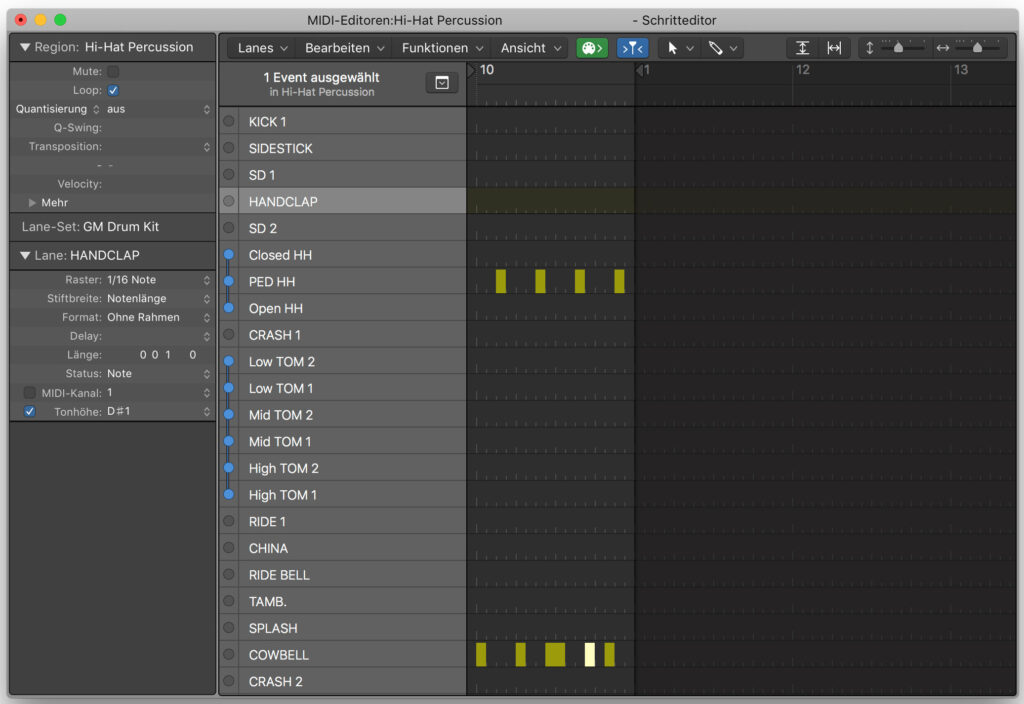The height and width of the screenshot is (704, 1024).
Task: Collapse the Region Hi-Hat Percussion triangle
Action: click(25, 47)
